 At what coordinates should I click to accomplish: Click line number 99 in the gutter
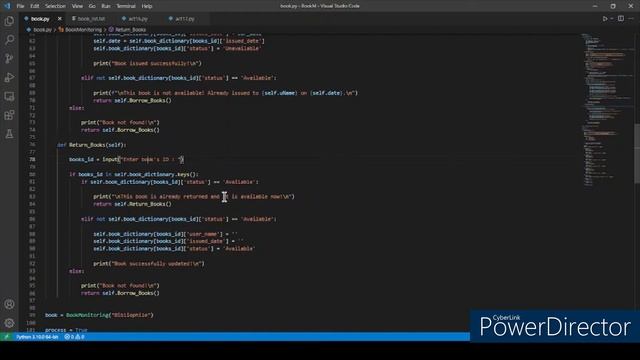coord(32,315)
